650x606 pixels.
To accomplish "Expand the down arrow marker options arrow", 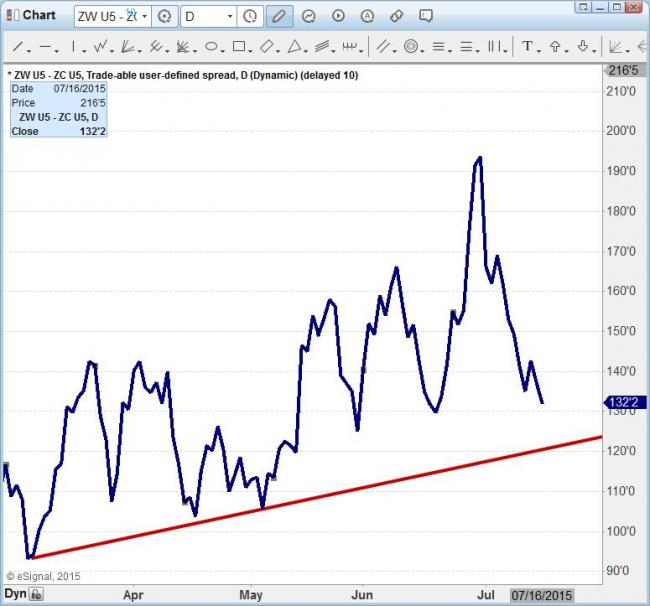I will 594,51.
